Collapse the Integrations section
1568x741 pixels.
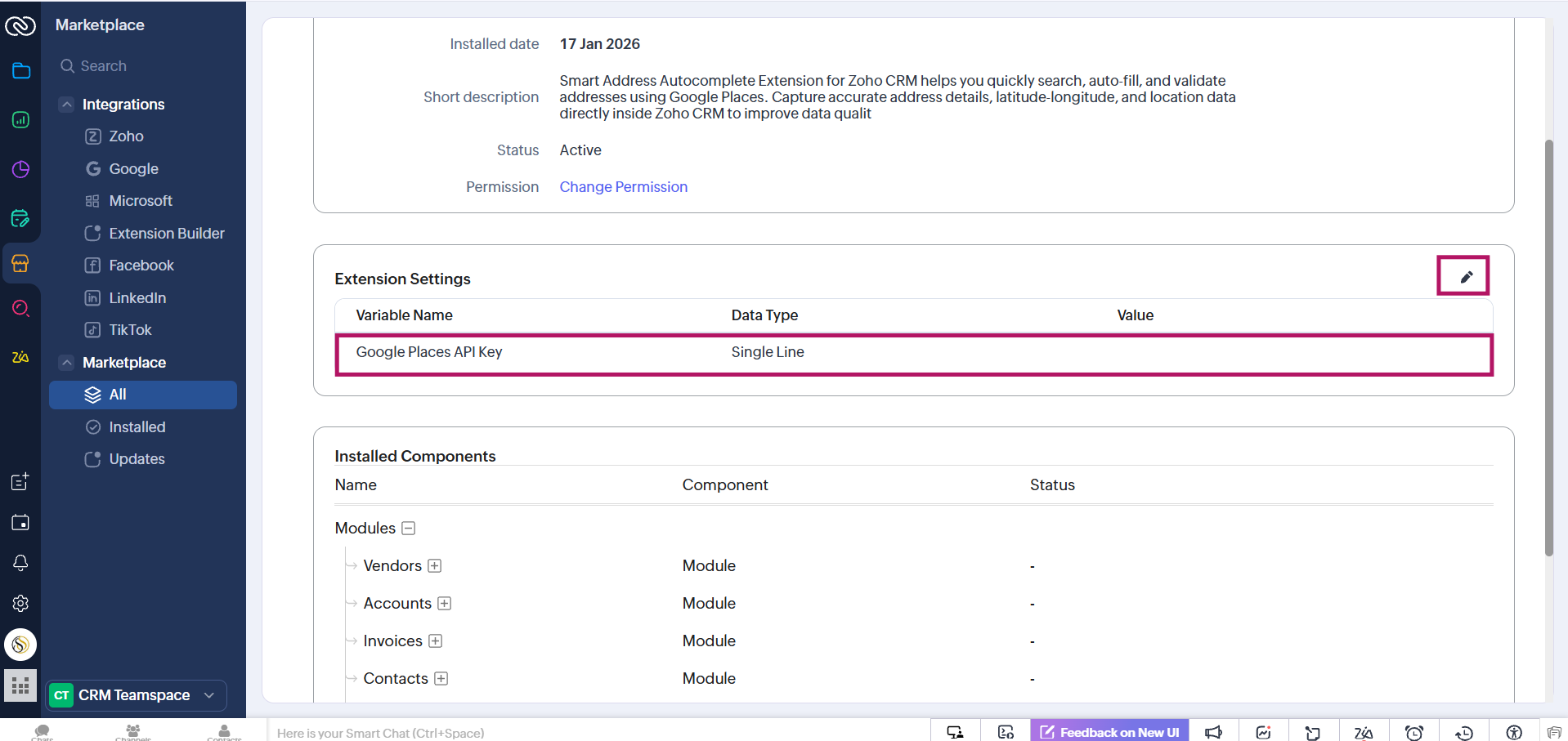(67, 104)
